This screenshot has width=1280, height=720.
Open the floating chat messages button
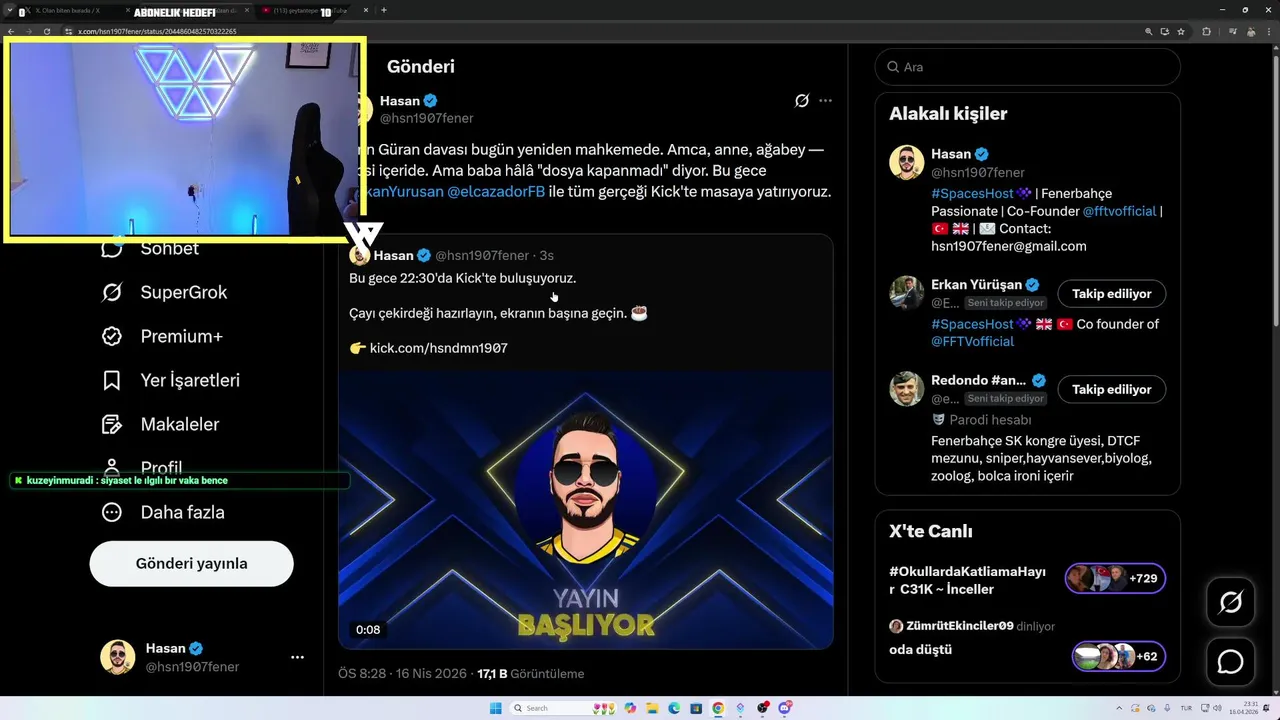(1231, 662)
